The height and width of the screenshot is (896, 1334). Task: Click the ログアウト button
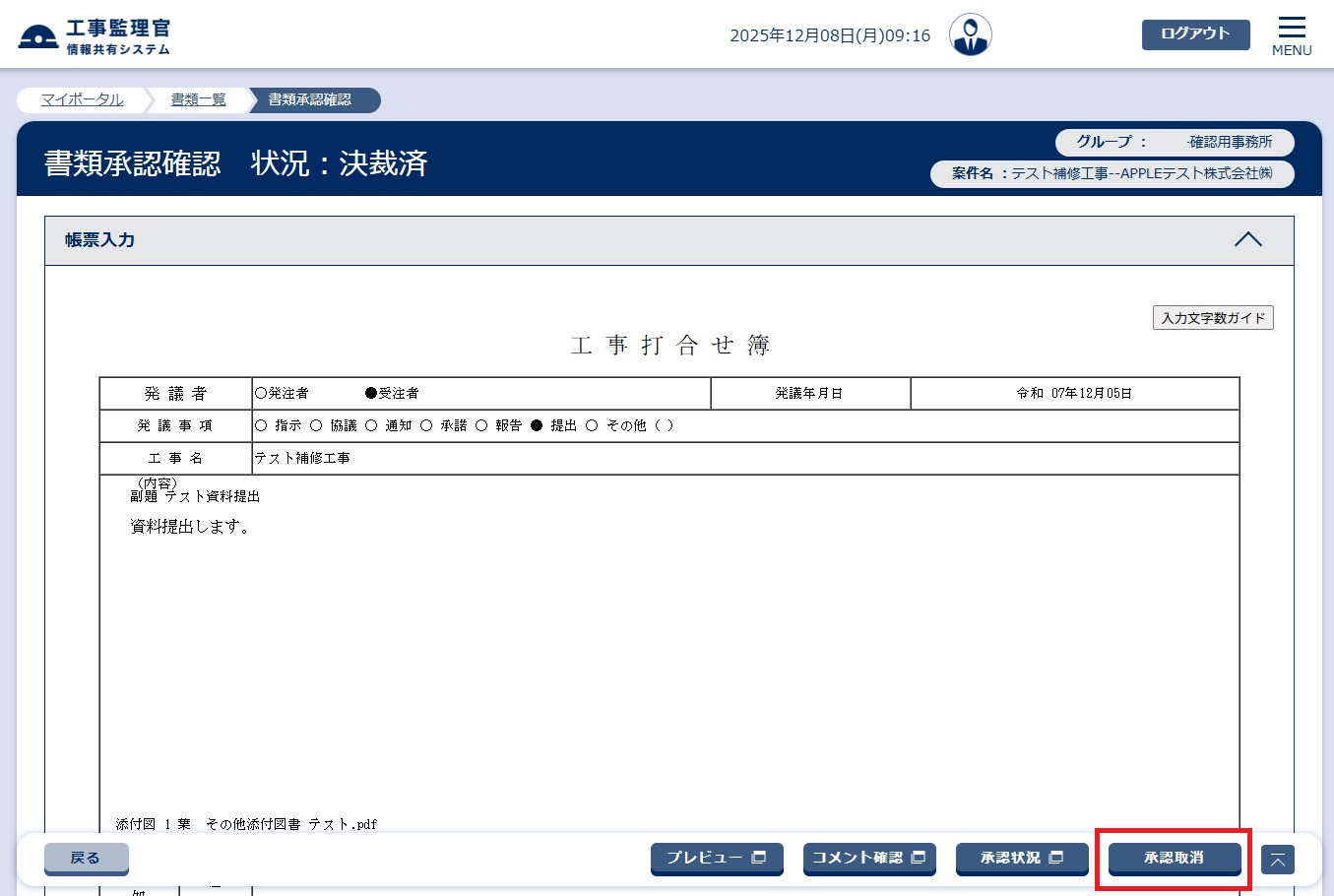click(1195, 33)
